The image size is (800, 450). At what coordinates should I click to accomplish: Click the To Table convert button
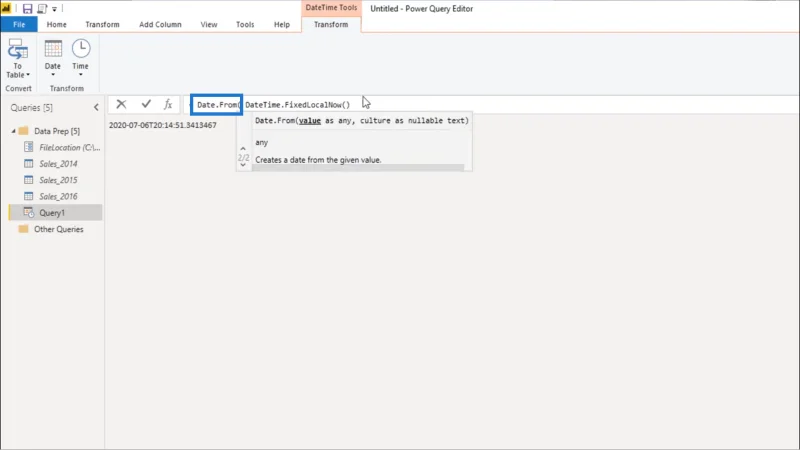coord(18,59)
